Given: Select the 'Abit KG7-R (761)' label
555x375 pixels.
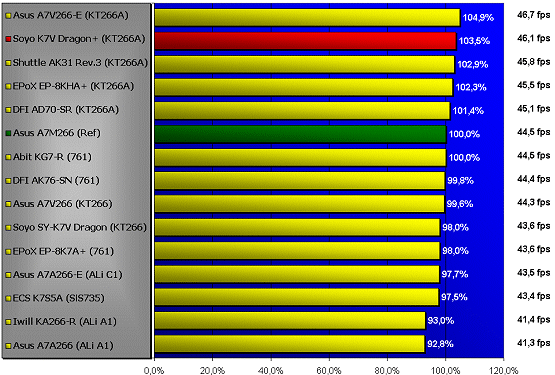Looking at the screenshot, I should click(x=52, y=157).
